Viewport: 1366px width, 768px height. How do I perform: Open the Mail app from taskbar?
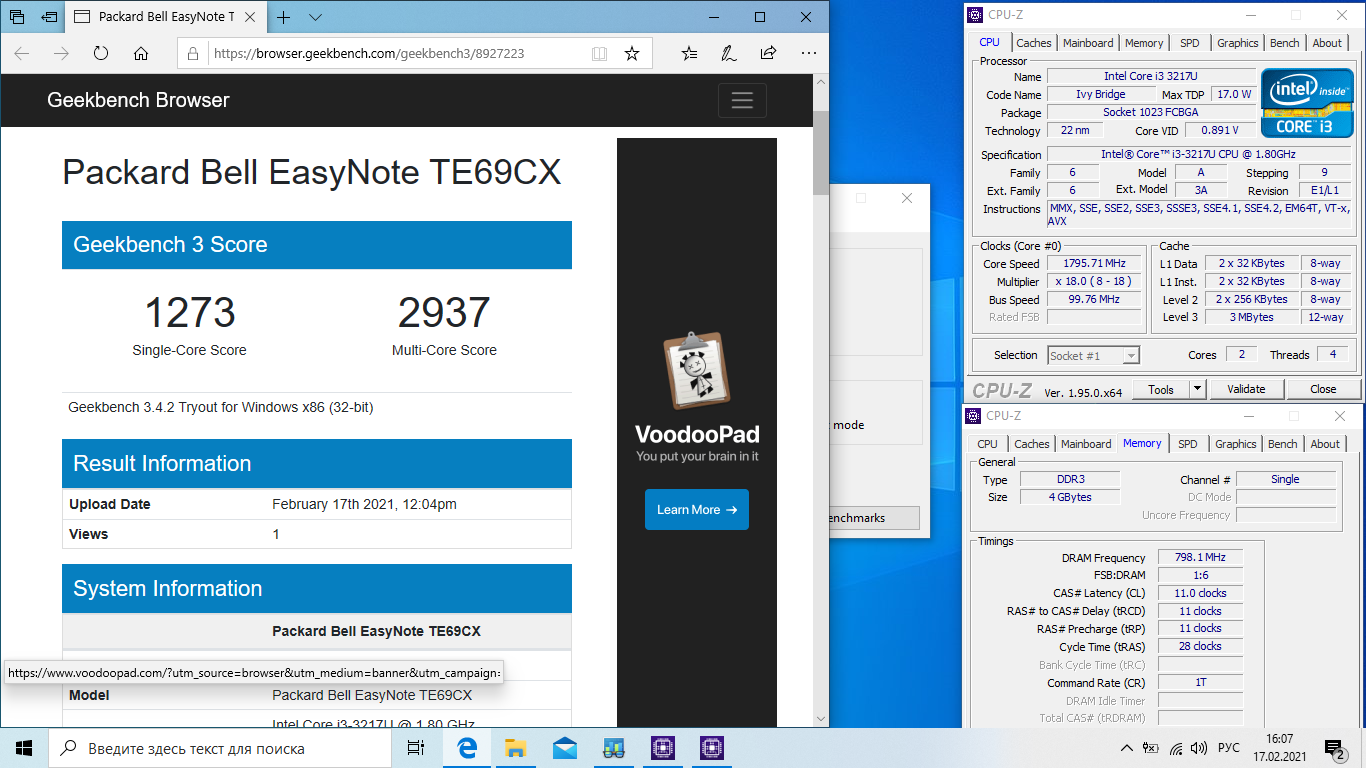[564, 748]
